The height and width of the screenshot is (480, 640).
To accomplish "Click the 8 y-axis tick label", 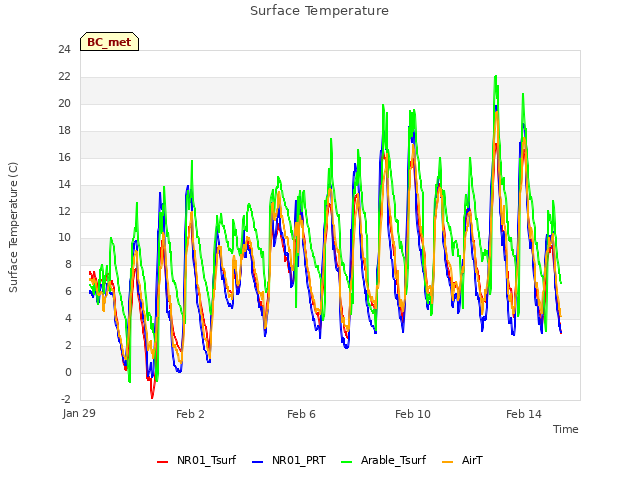I will click(68, 264).
